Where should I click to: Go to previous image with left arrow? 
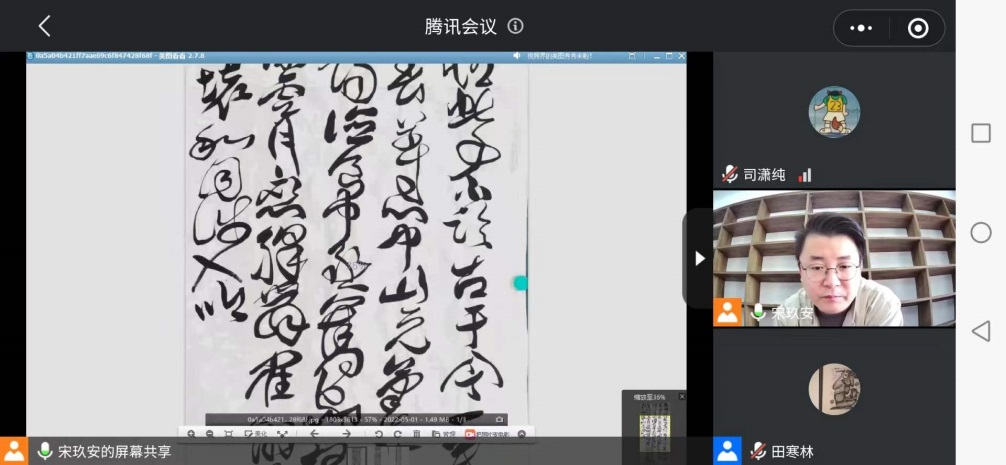(x=315, y=434)
